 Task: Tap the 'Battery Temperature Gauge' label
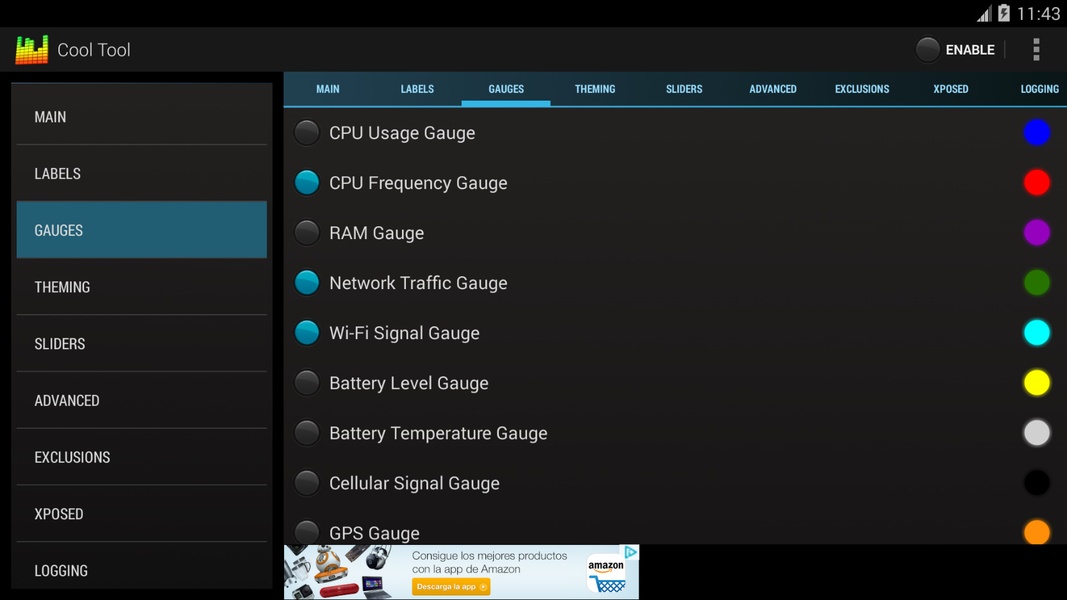[x=438, y=433]
